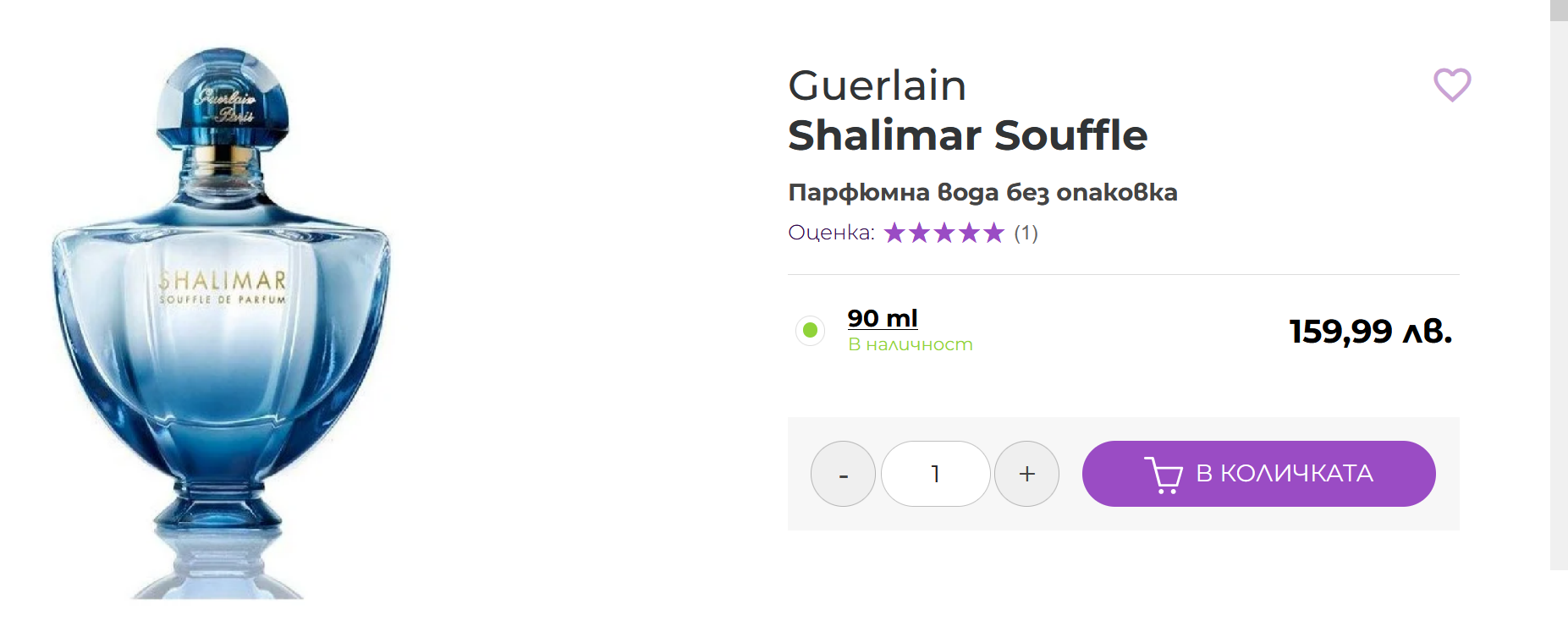1568x621 pixels.
Task: Click the shopping cart icon in the purple button
Action: (x=1164, y=475)
